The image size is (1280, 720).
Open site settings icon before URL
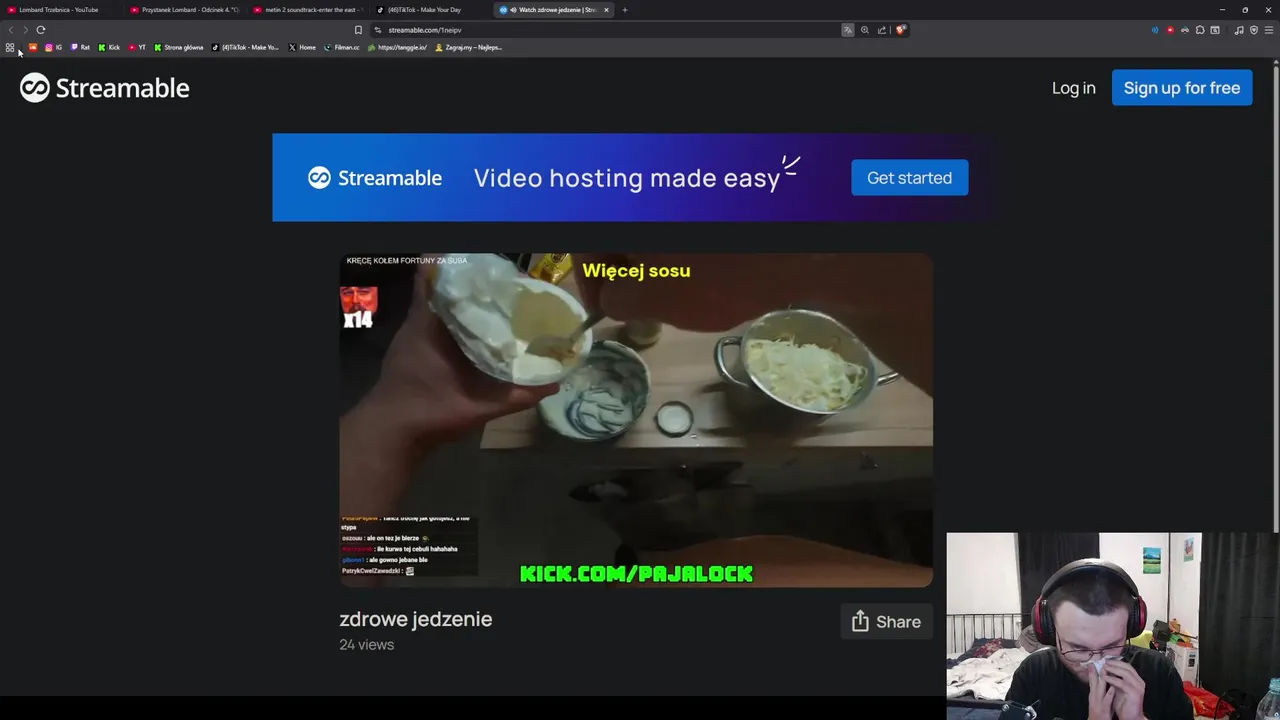(377, 30)
